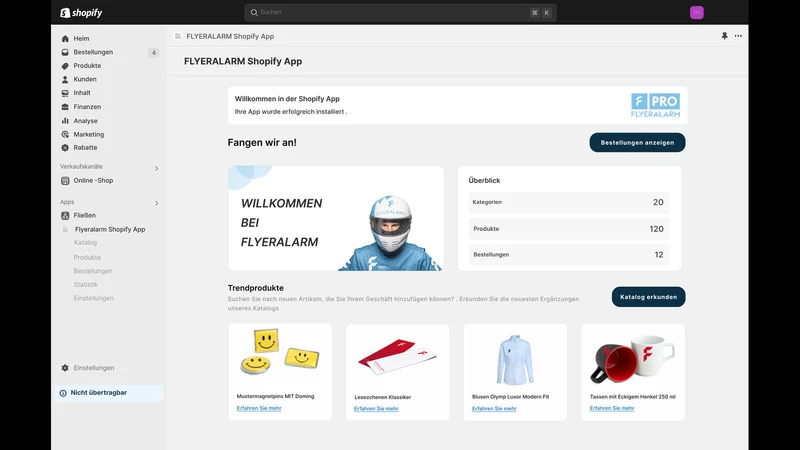Click Erfahren Sie mehr for Mustermagnetpins
This screenshot has height=450, width=800.
(x=259, y=408)
